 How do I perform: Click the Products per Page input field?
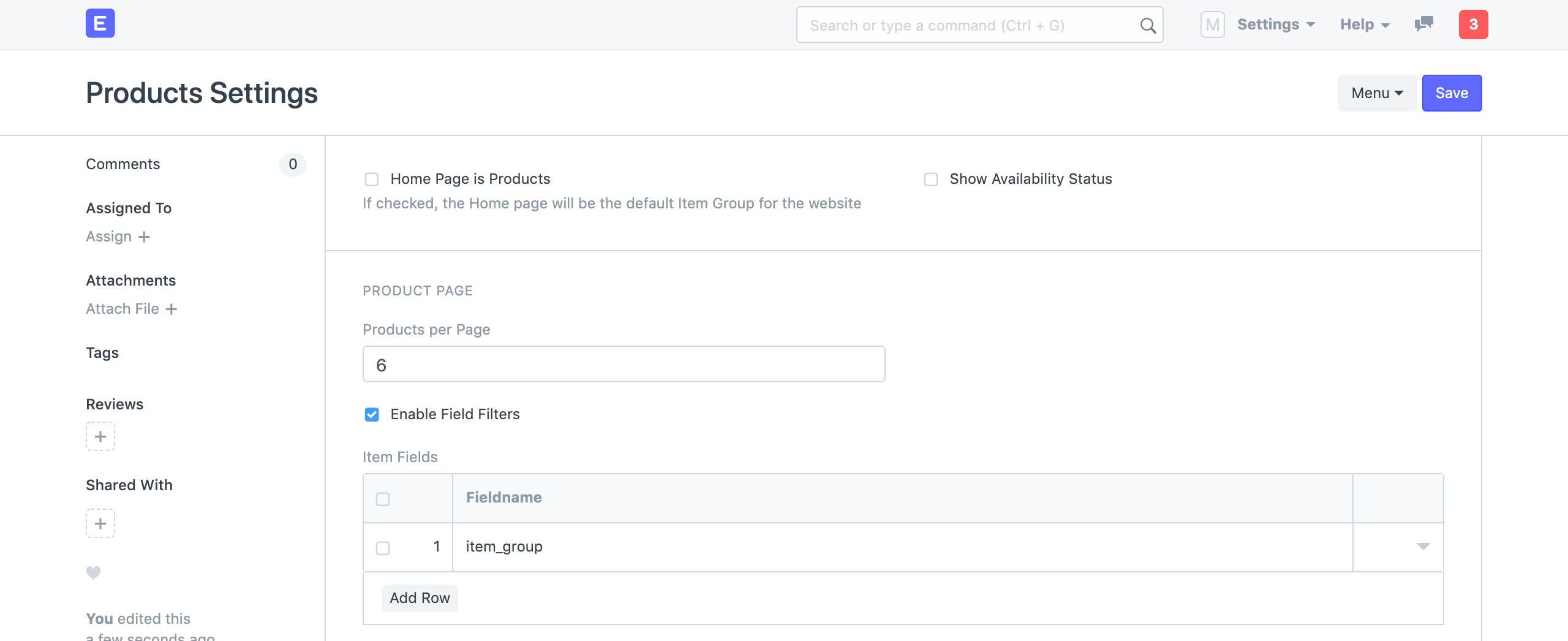coord(624,365)
